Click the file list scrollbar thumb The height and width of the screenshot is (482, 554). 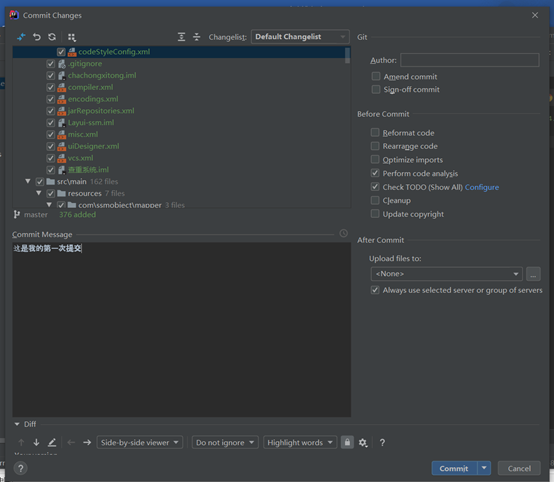(x=348, y=55)
